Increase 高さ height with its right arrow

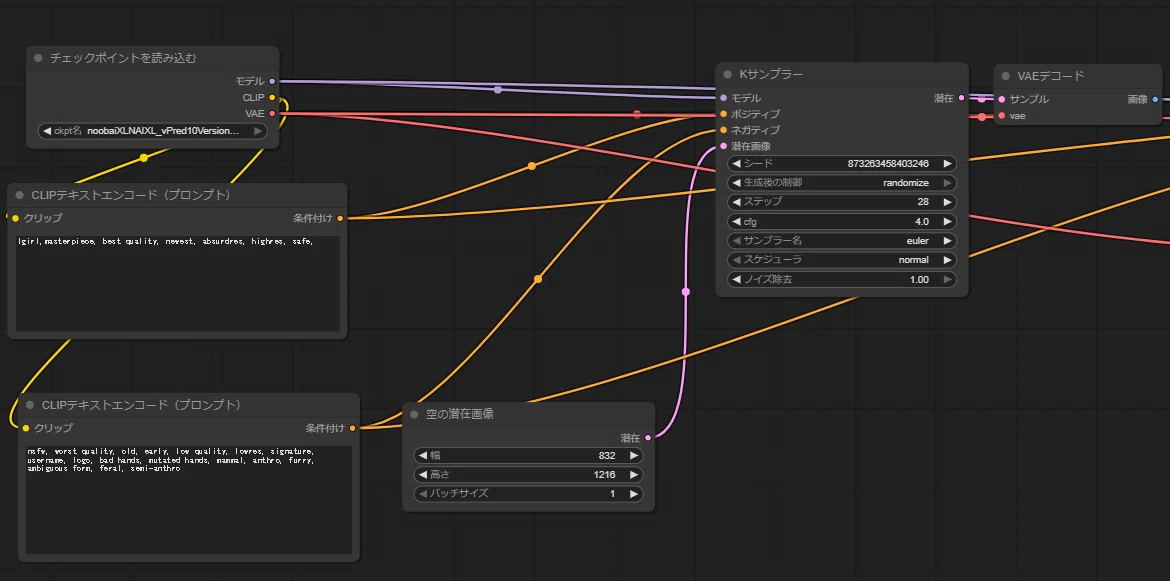634,475
